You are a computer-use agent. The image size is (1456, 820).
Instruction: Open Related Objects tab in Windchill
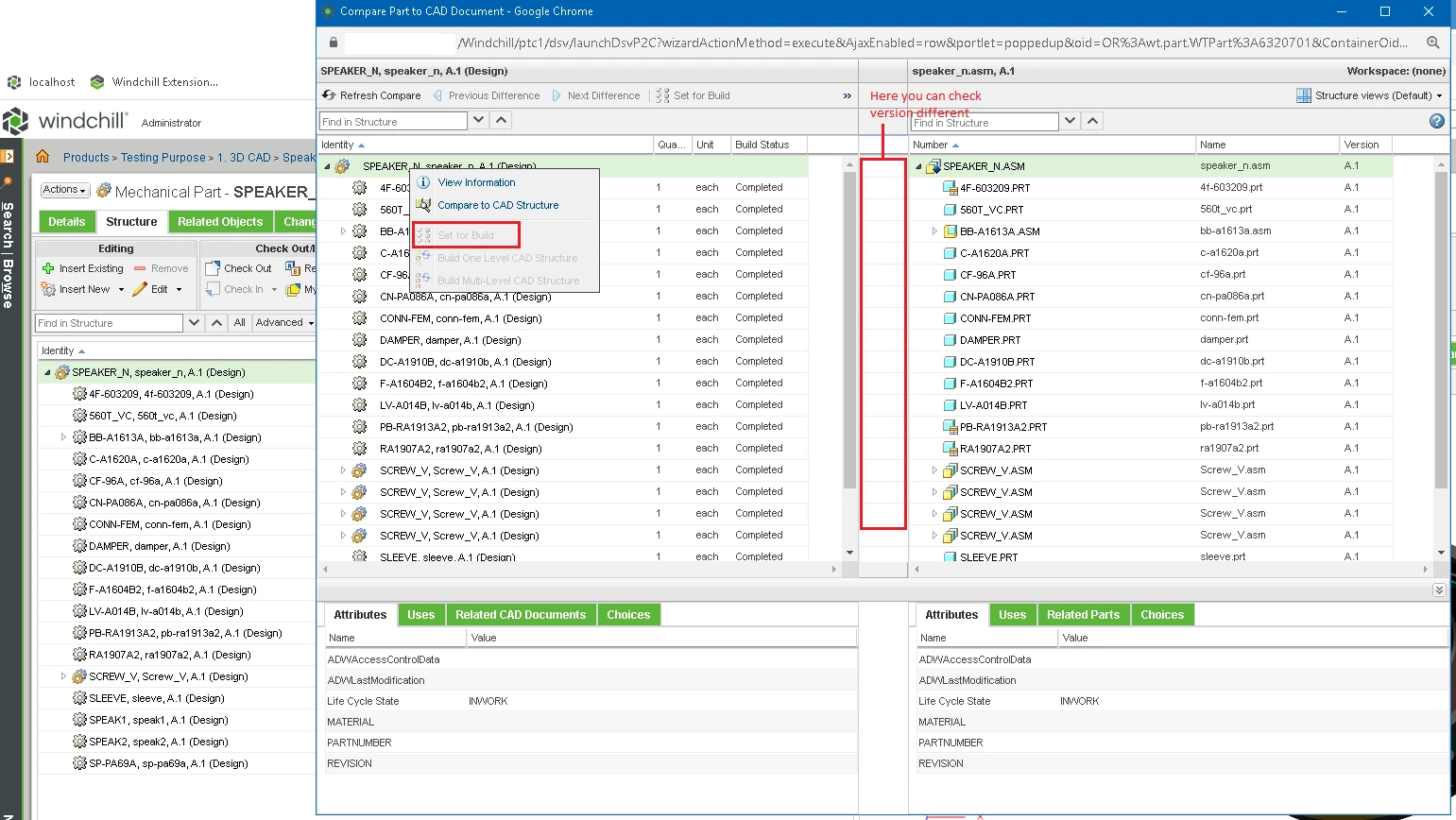(x=220, y=222)
